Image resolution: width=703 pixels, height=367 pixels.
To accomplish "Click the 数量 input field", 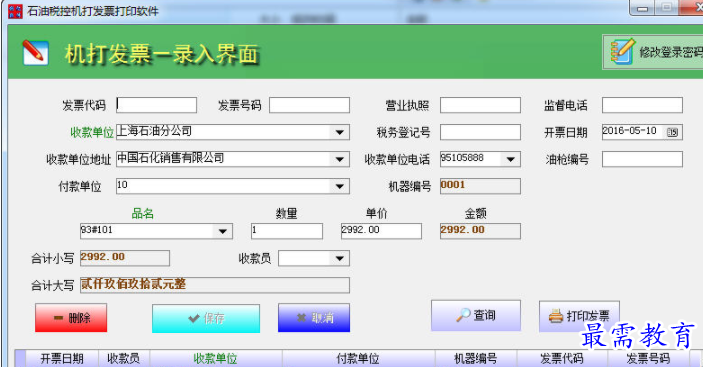I will [x=286, y=231].
